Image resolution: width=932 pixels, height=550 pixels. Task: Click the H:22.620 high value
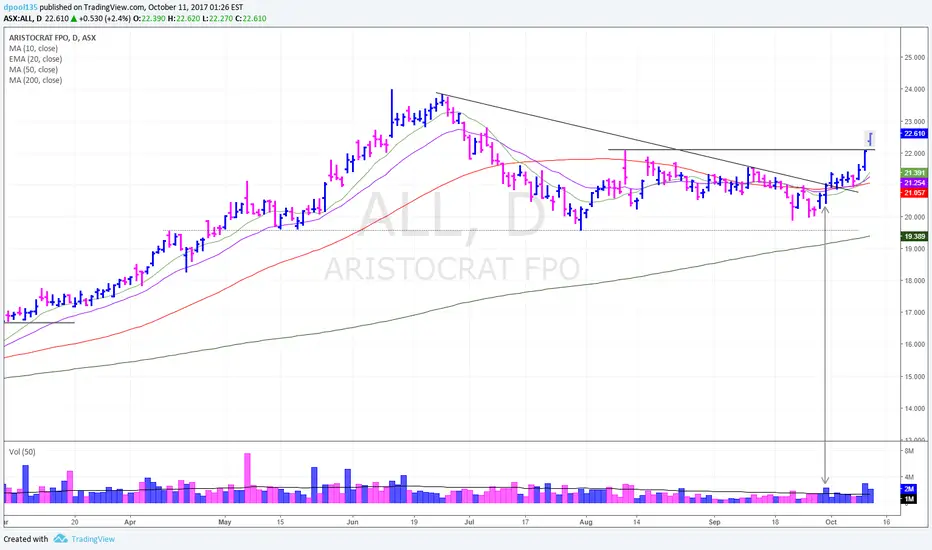point(184,18)
